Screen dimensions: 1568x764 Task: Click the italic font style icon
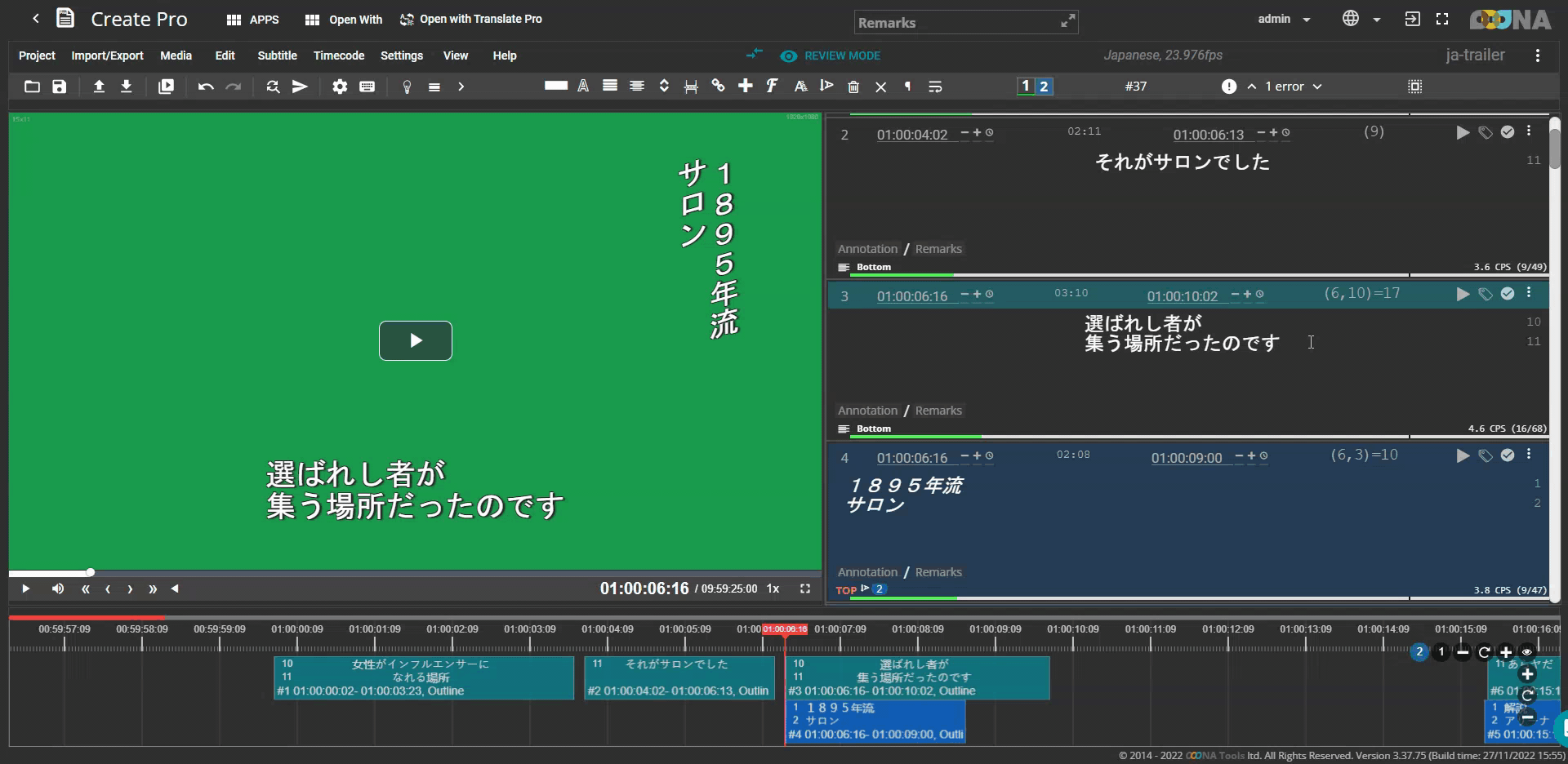tap(772, 86)
